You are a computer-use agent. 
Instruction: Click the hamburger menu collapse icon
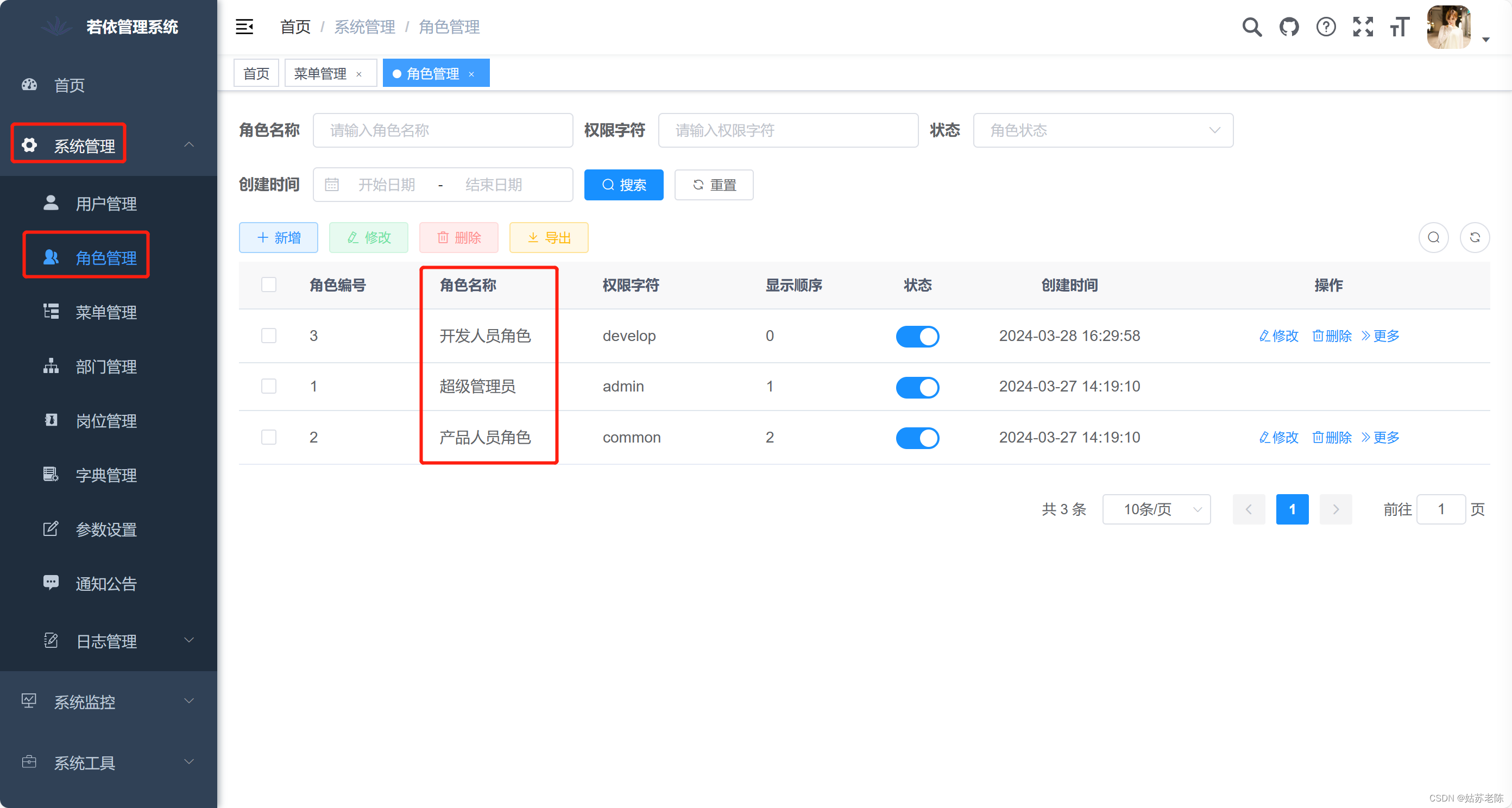244,27
